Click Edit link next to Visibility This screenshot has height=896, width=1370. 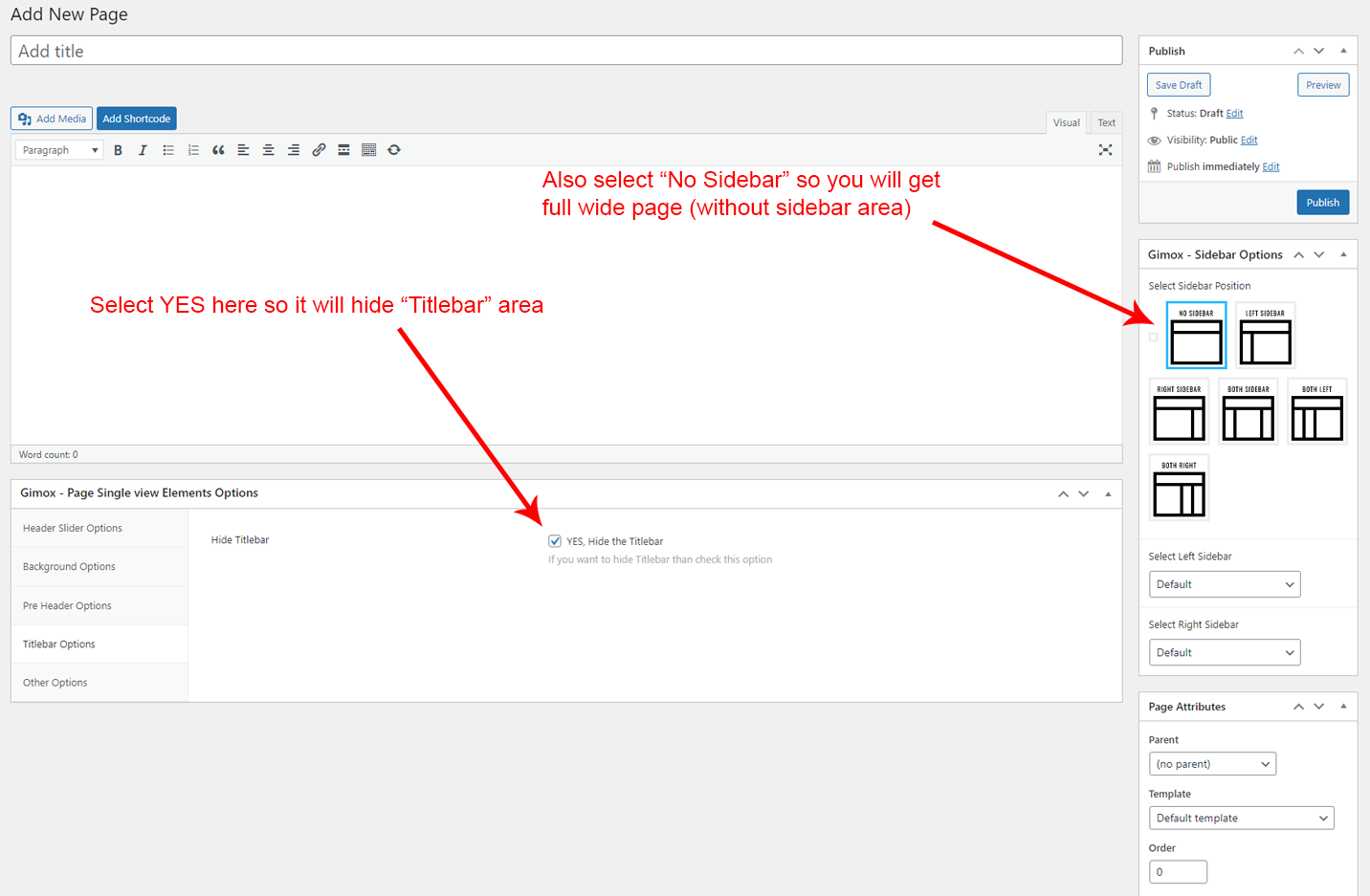click(x=1249, y=141)
